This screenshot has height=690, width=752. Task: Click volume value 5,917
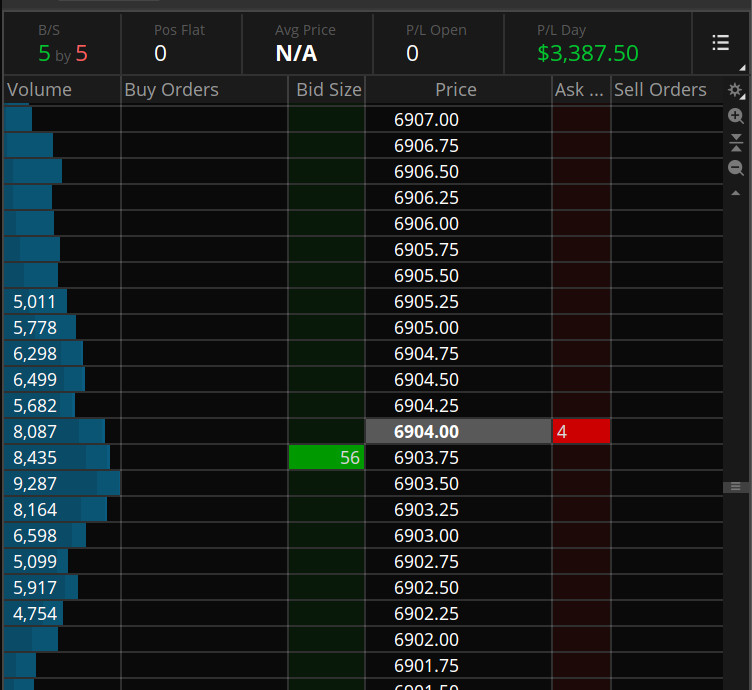(35, 587)
